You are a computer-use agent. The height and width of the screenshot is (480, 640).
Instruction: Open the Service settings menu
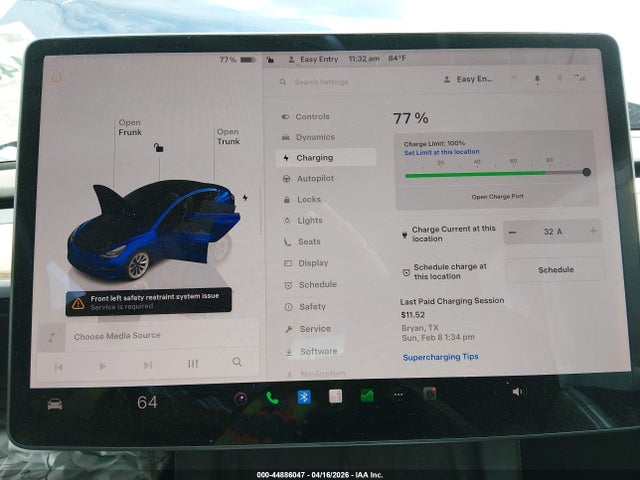click(308, 329)
